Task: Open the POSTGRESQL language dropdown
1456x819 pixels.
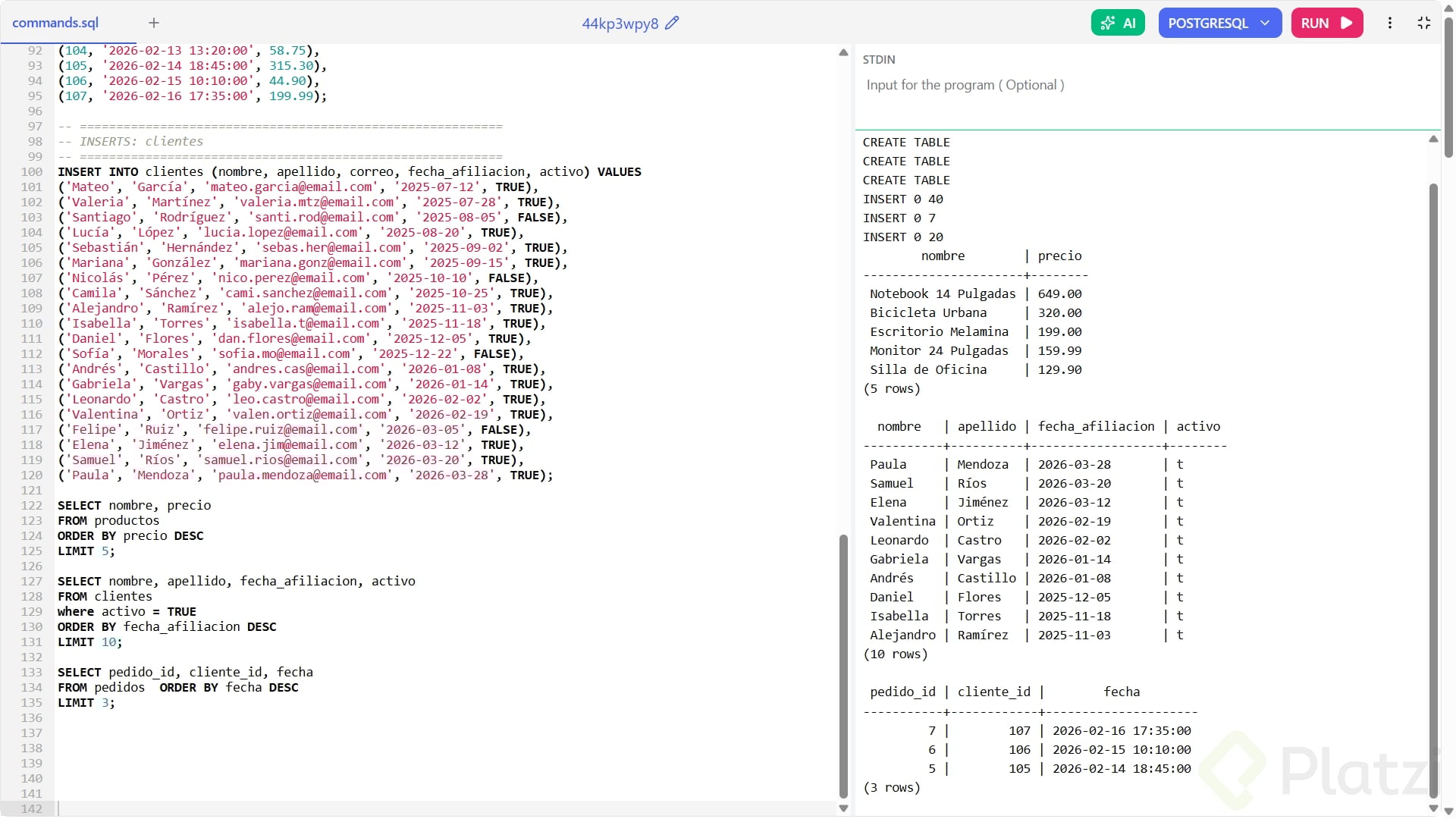Action: click(1219, 23)
